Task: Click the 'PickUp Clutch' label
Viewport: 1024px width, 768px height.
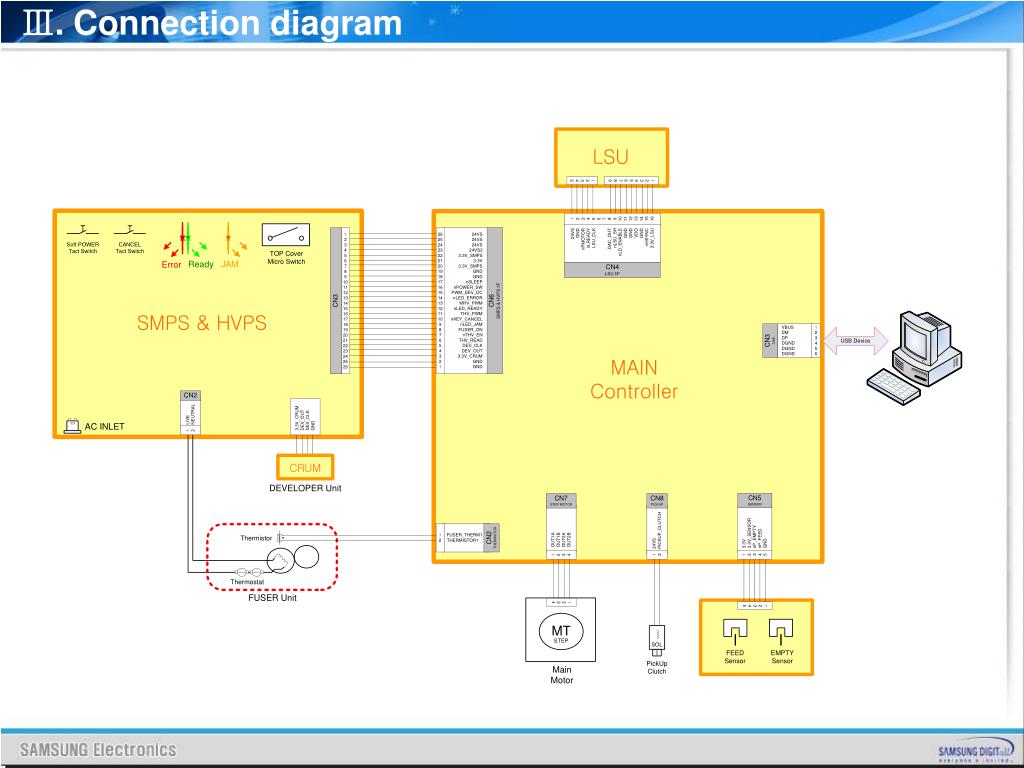Action: pyautogui.click(x=657, y=667)
